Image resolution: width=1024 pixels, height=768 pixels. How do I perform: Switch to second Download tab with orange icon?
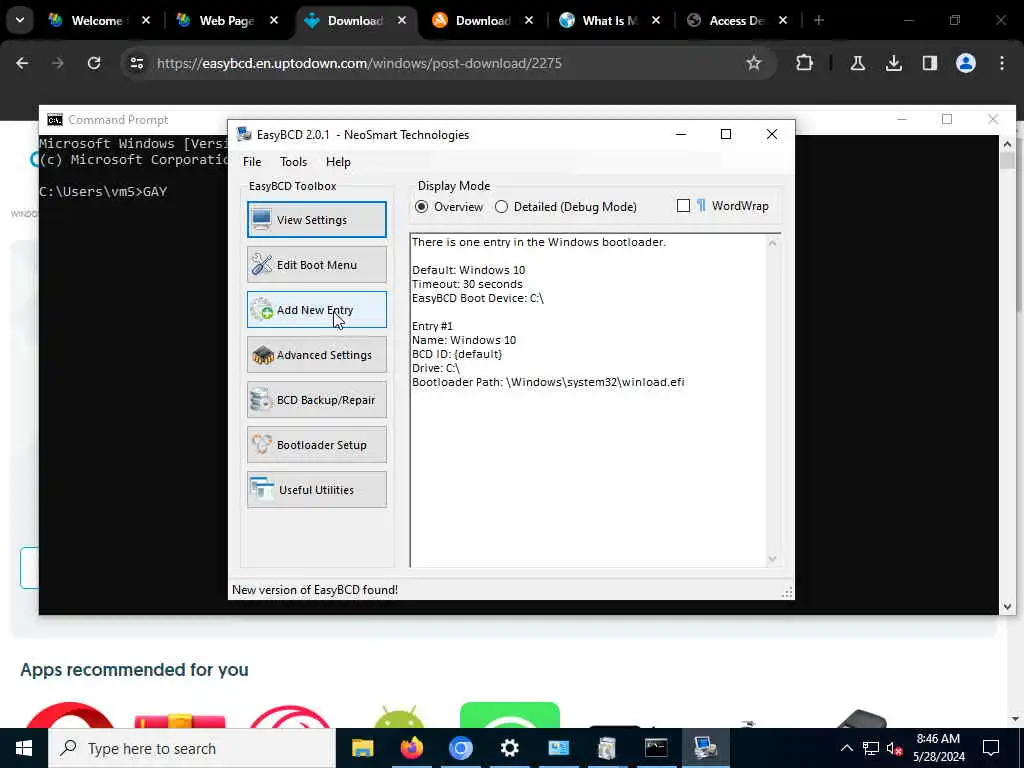(x=483, y=20)
